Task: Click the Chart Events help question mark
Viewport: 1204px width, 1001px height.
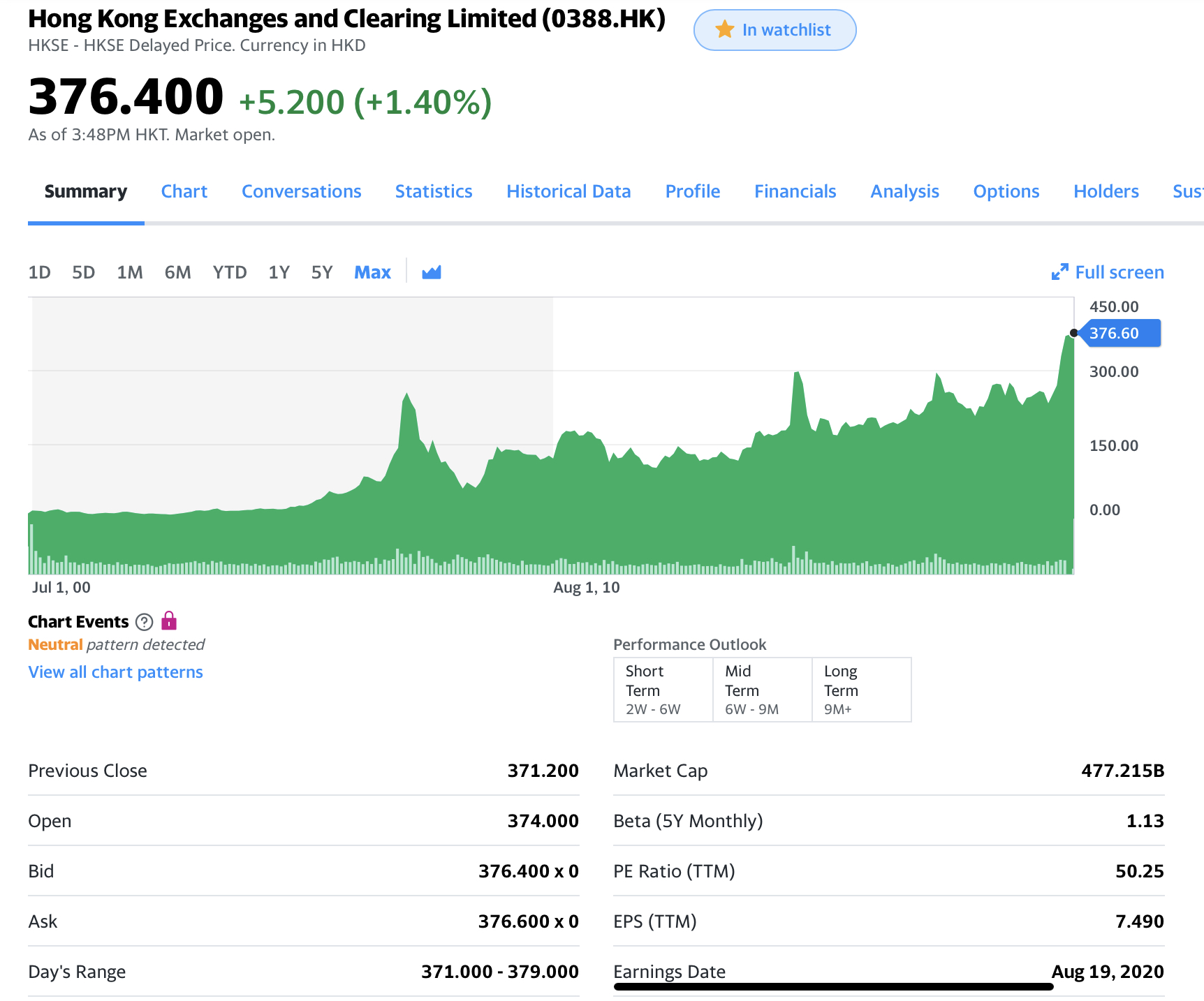Action: [144, 622]
